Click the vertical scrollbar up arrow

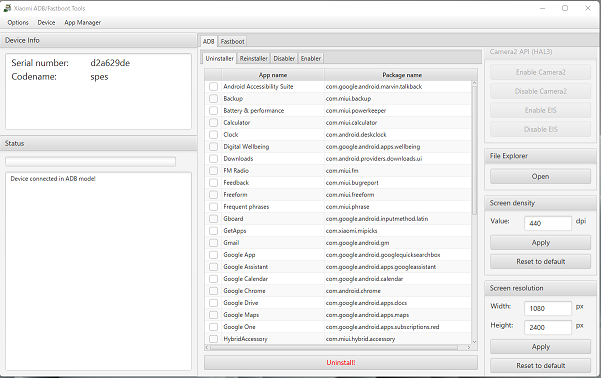[x=474, y=83]
